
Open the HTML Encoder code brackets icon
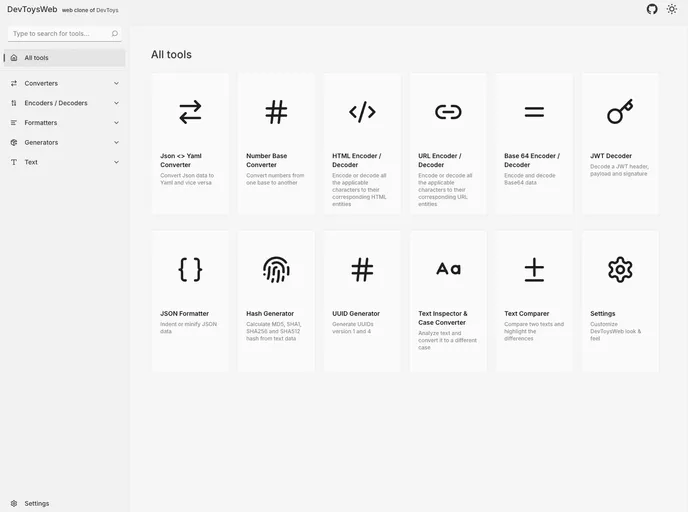362,112
